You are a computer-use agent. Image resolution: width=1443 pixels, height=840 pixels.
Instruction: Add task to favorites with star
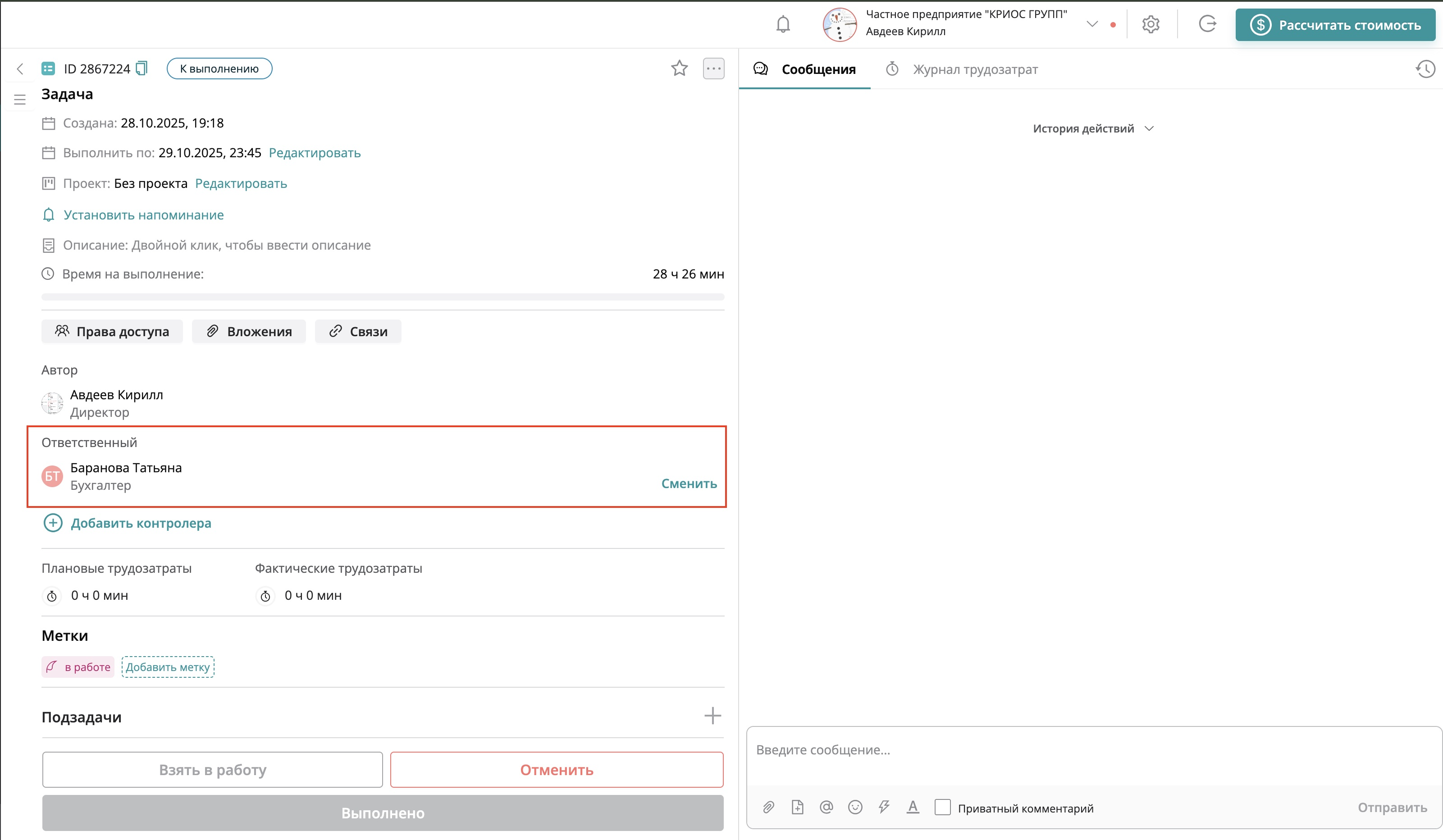679,68
